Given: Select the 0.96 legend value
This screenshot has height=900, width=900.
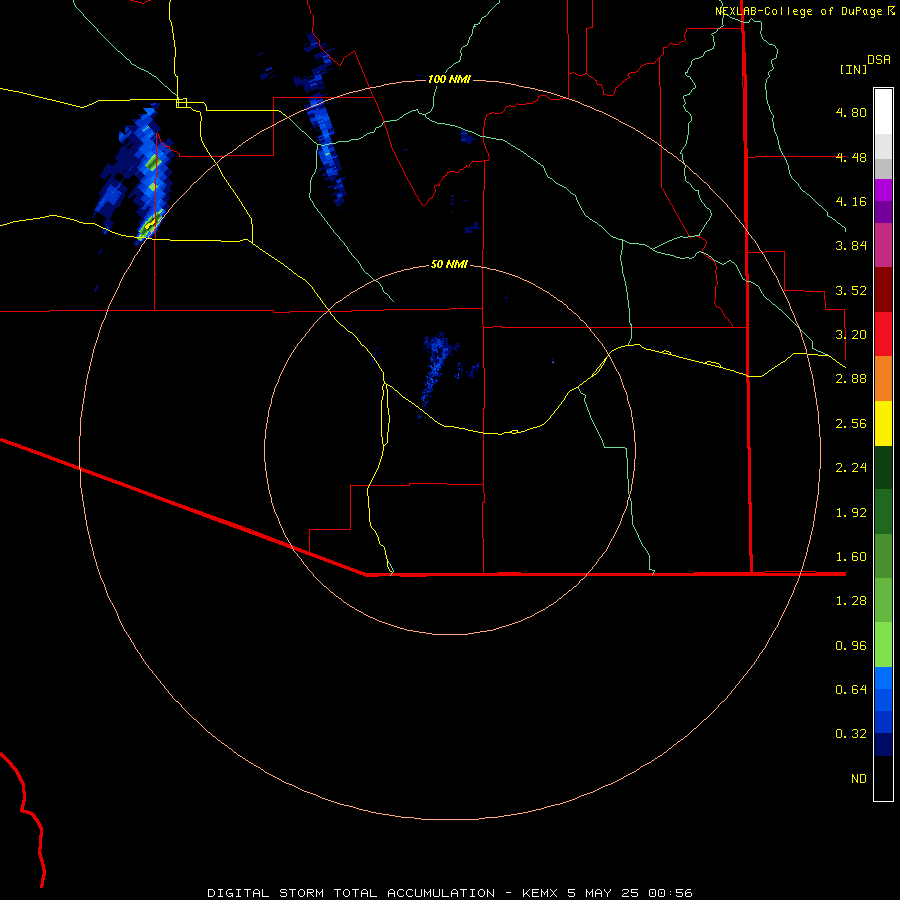Looking at the screenshot, I should point(851,646).
